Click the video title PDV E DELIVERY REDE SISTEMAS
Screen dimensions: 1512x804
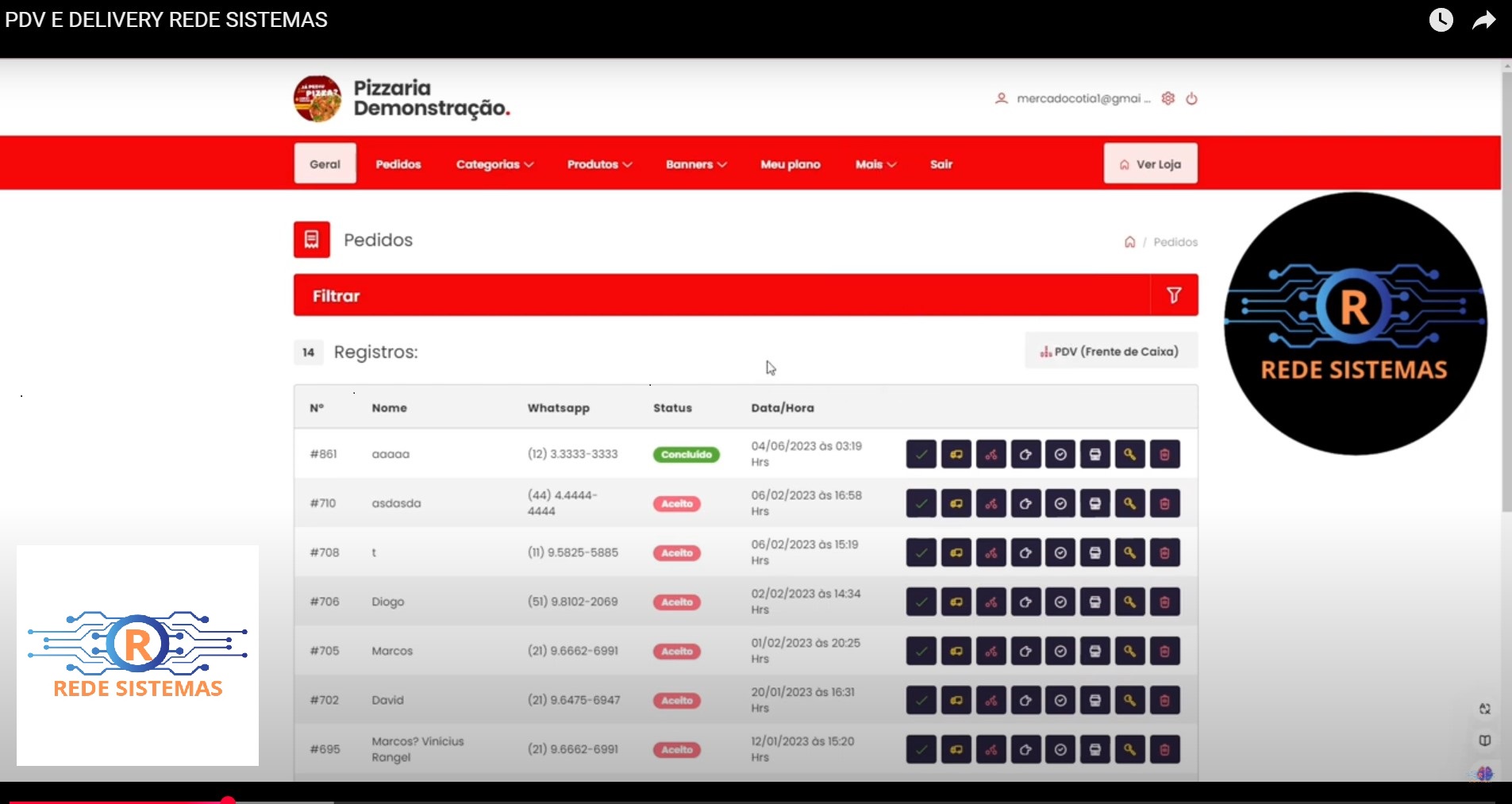click(166, 20)
